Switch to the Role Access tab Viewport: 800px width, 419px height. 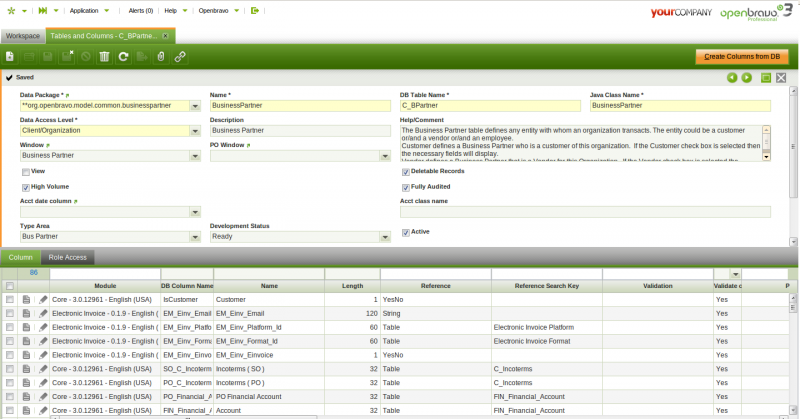pyautogui.click(x=69, y=257)
